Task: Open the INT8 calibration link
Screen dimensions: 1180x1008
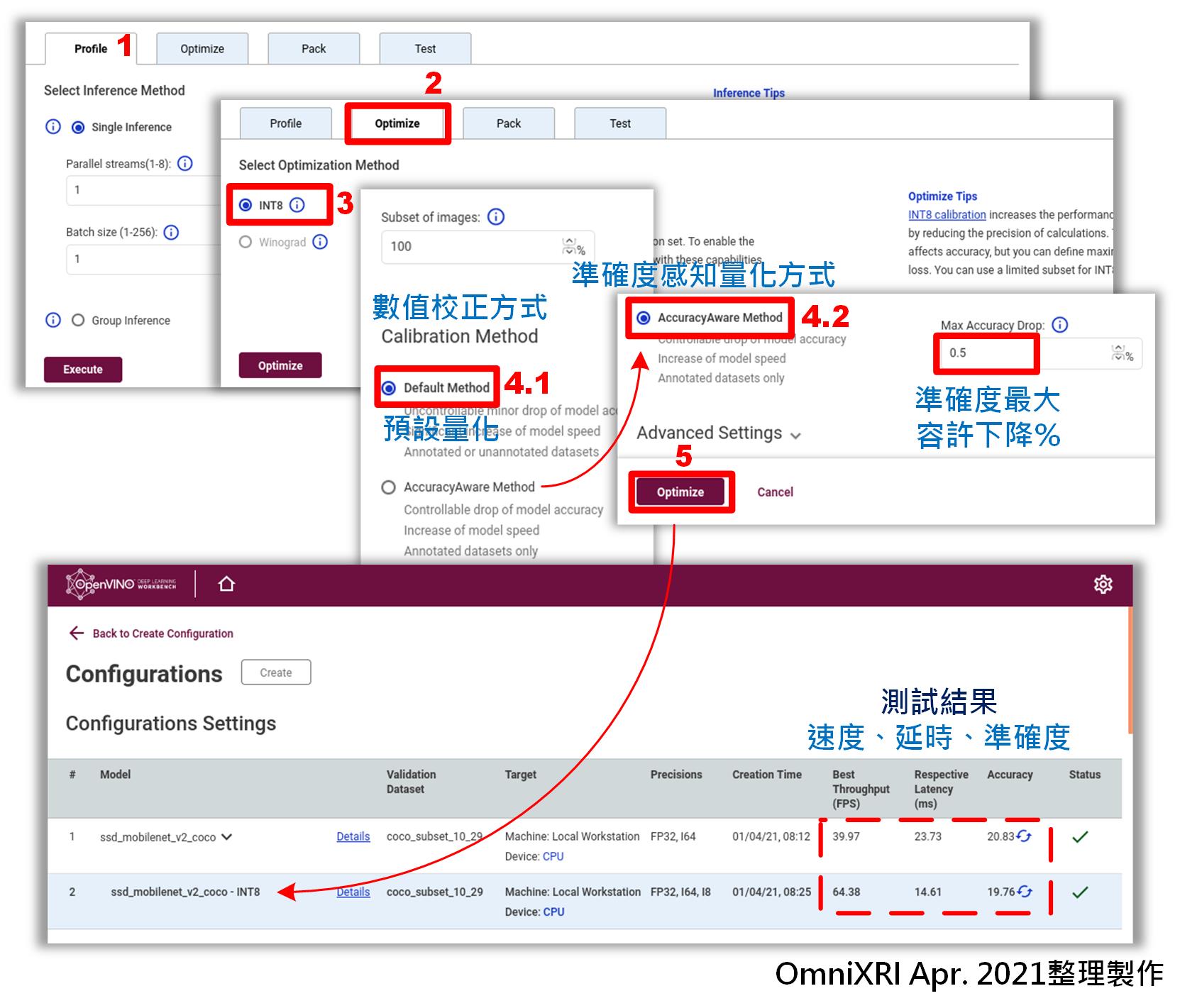Action: click(x=947, y=214)
